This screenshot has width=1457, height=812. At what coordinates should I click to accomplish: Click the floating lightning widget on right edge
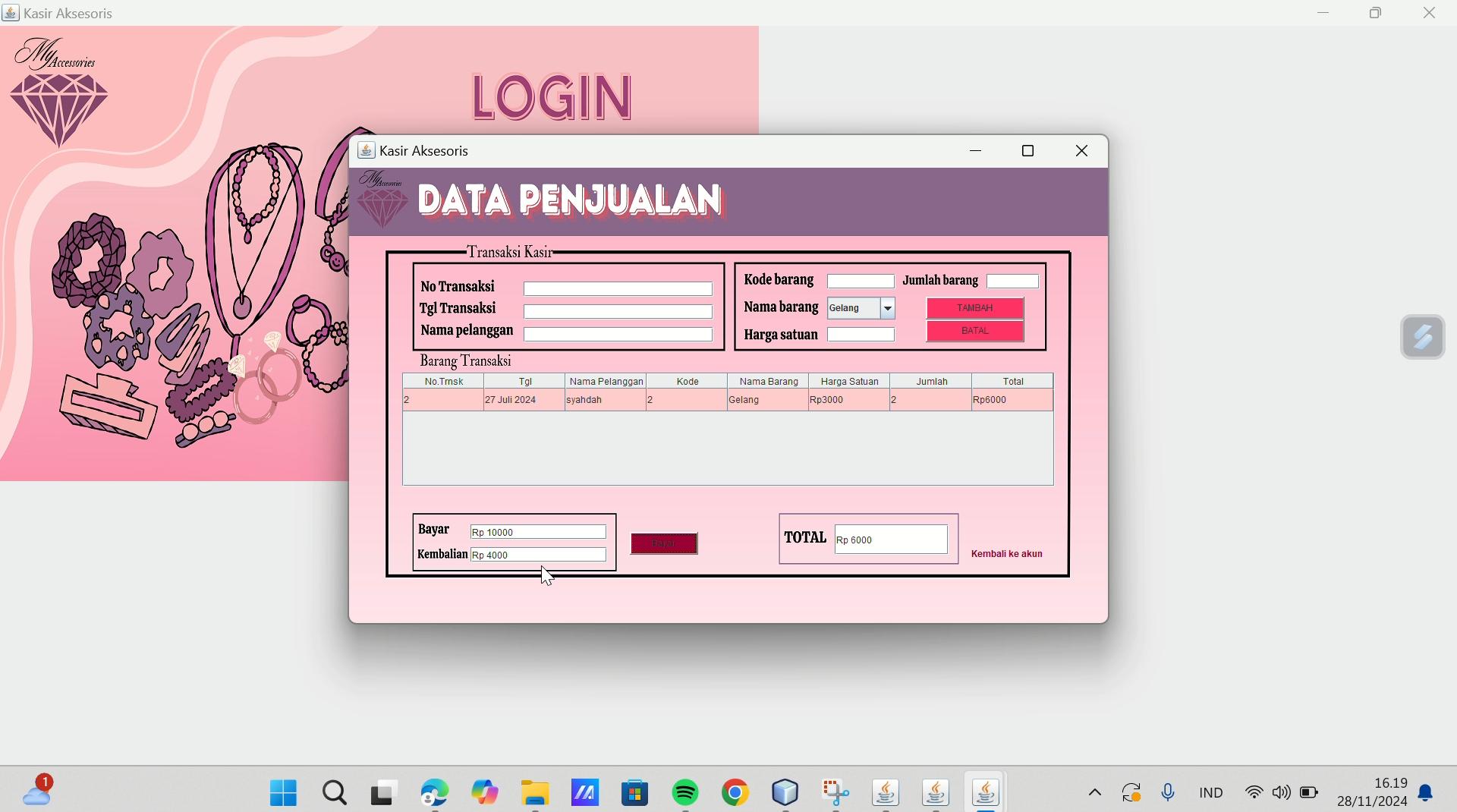pyautogui.click(x=1422, y=337)
